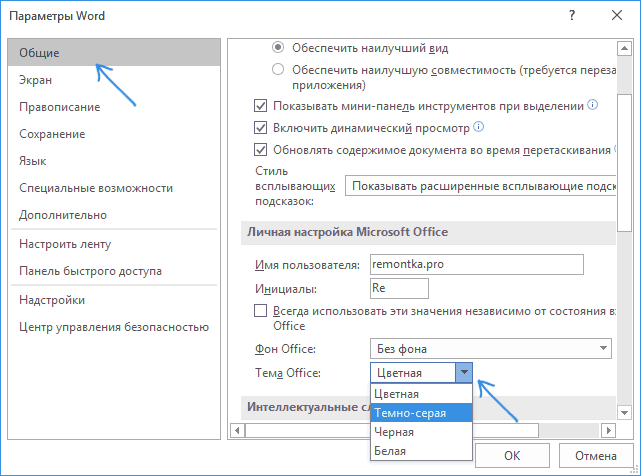Image resolution: width=641 pixels, height=476 pixels.
Task: Click the 'Инициалы' input field
Action: [399, 288]
